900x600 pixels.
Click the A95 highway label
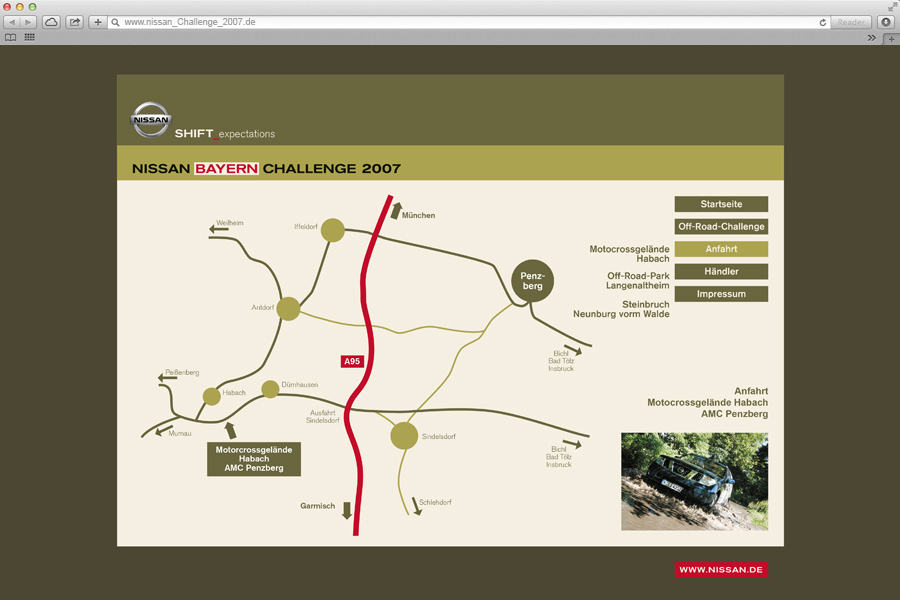tap(352, 361)
